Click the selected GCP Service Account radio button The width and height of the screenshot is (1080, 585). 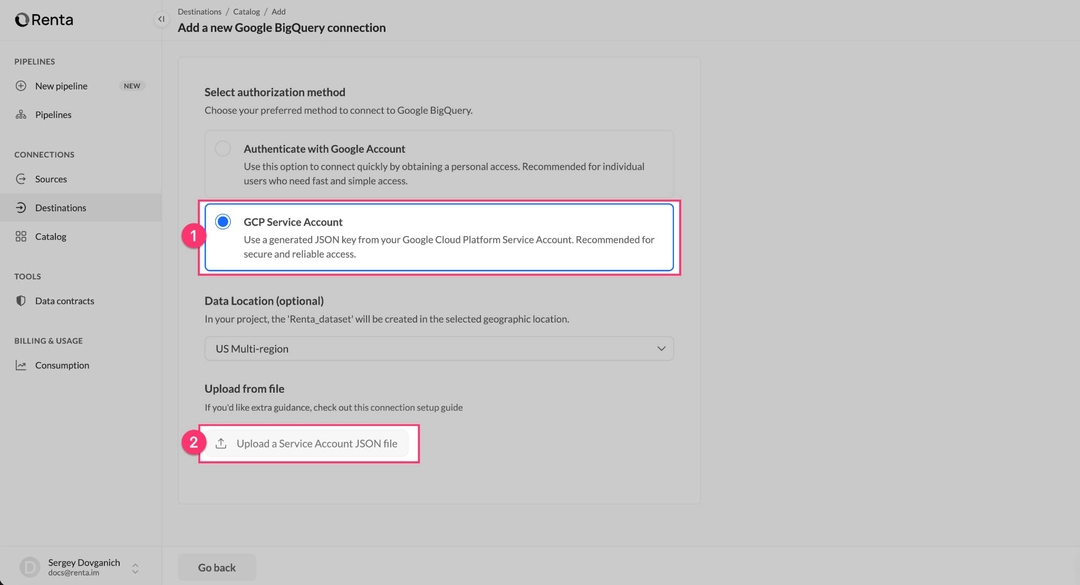click(x=223, y=221)
